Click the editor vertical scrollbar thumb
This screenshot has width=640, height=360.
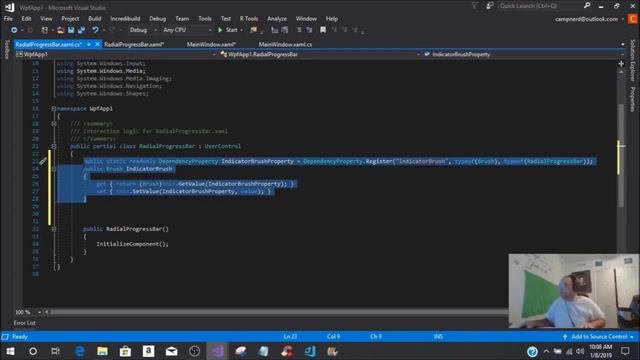pos(621,155)
